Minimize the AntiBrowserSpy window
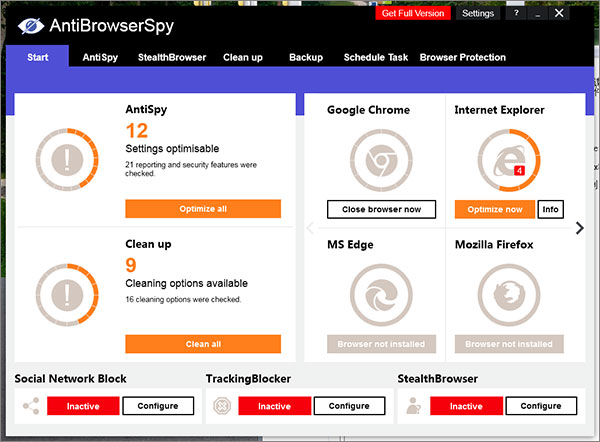 [x=538, y=13]
